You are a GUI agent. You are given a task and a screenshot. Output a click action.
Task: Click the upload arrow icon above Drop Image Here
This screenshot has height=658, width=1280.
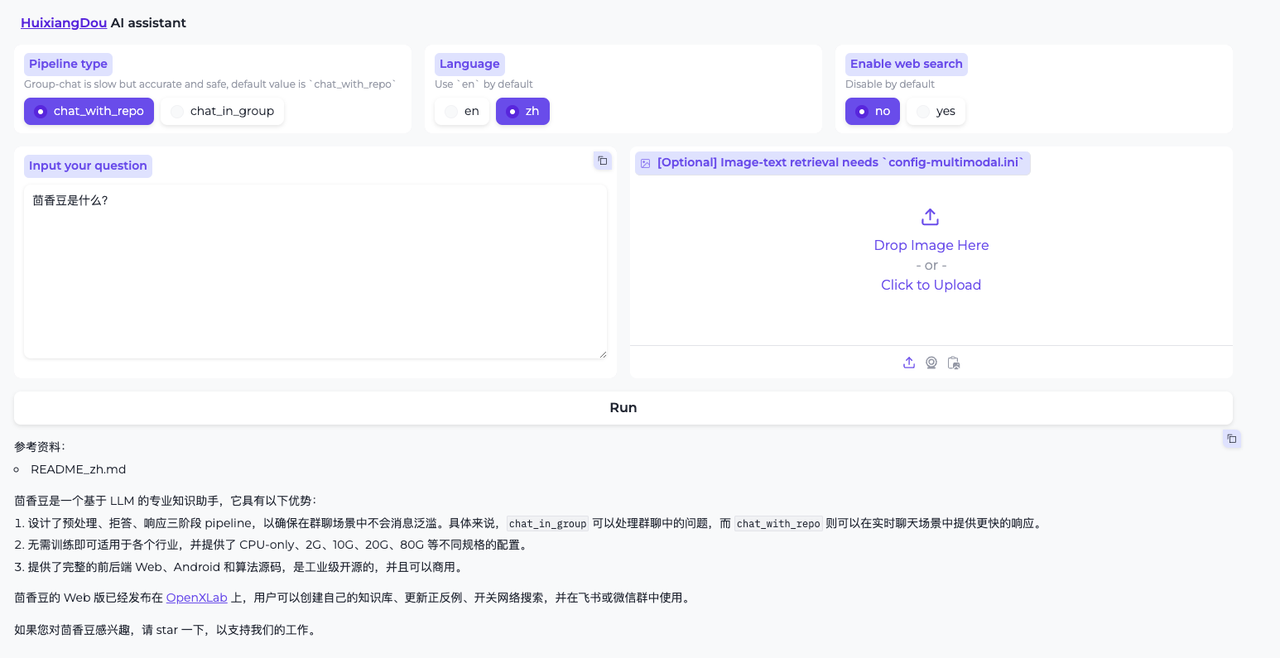(930, 217)
